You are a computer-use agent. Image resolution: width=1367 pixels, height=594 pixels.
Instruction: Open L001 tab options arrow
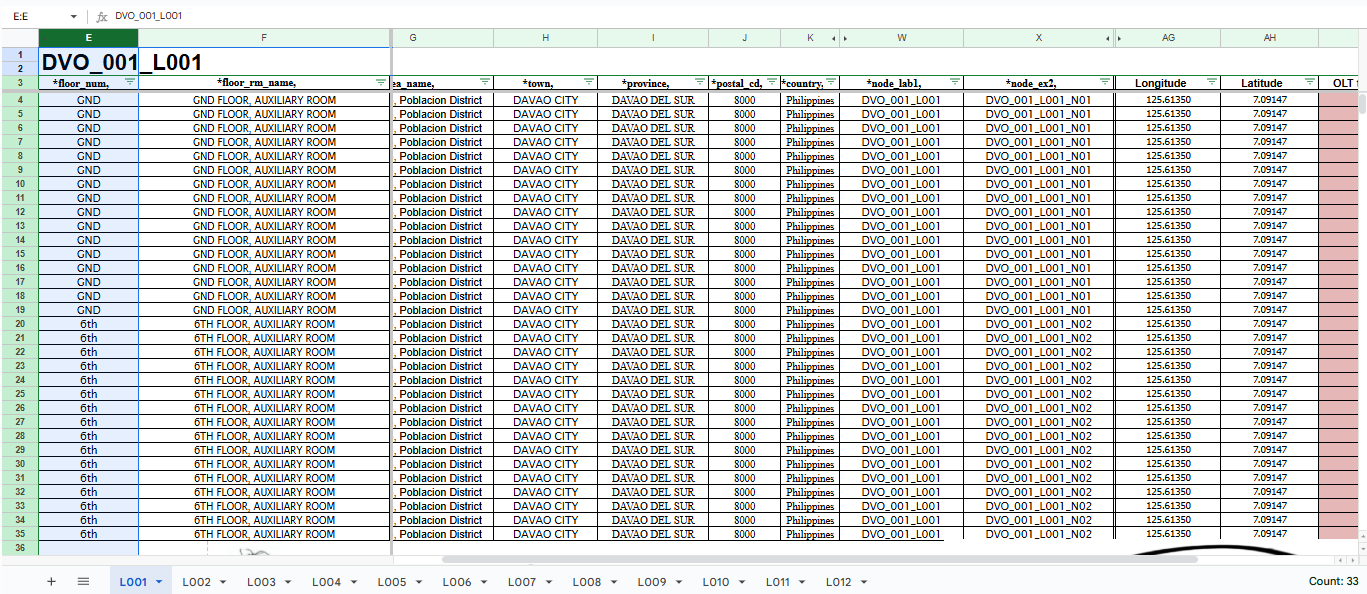(x=158, y=582)
